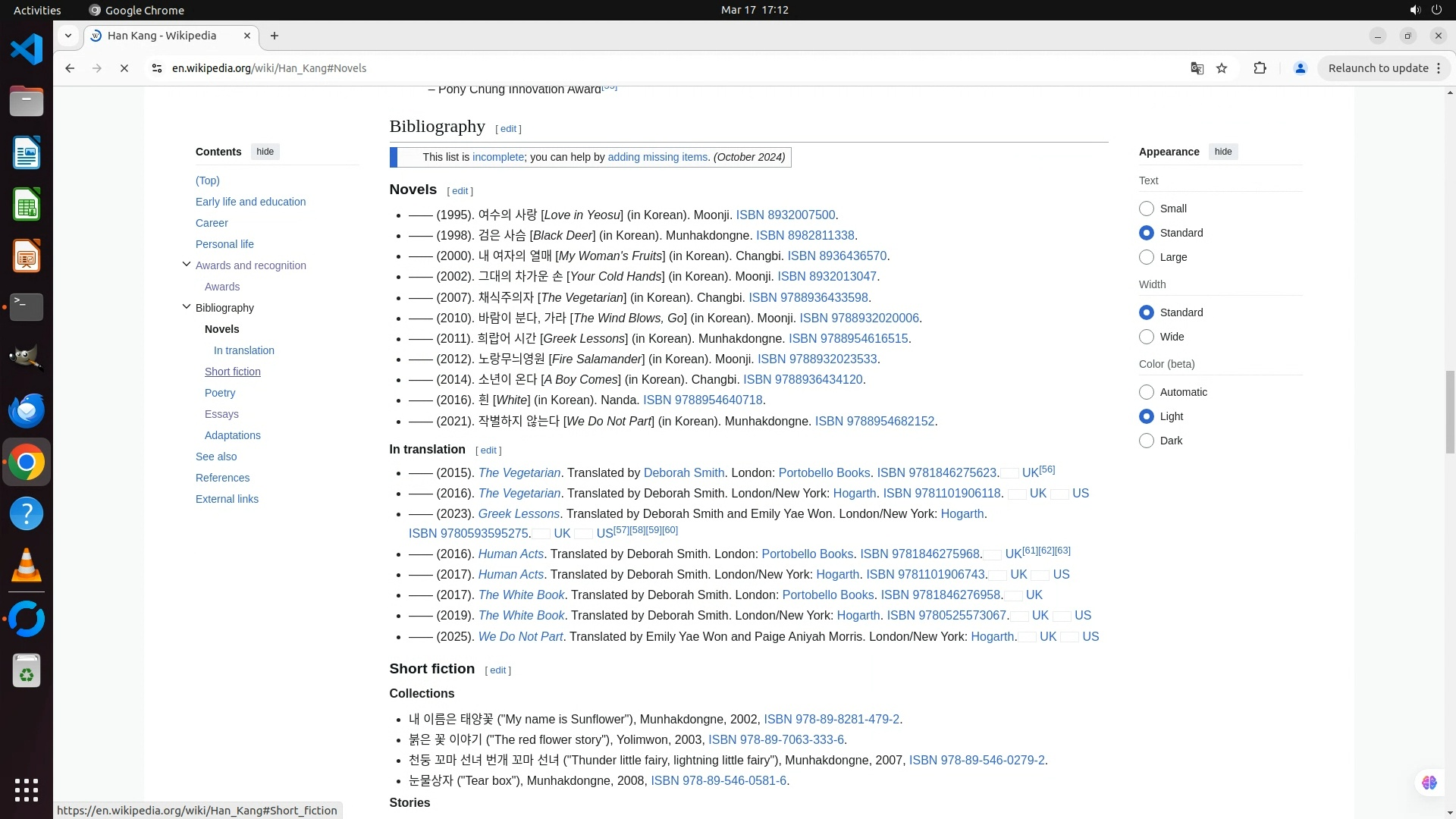Image resolution: width=1456 pixels, height=819 pixels.
Task: Open the Activities menu in top bar
Action: (x=37, y=10)
